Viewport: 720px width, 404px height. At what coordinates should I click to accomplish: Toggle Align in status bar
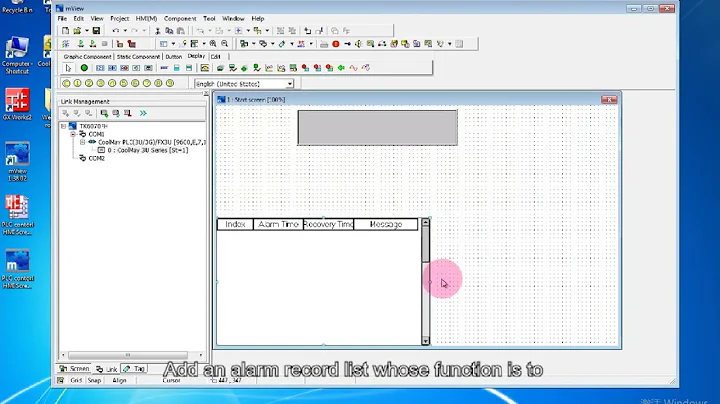(x=119, y=380)
